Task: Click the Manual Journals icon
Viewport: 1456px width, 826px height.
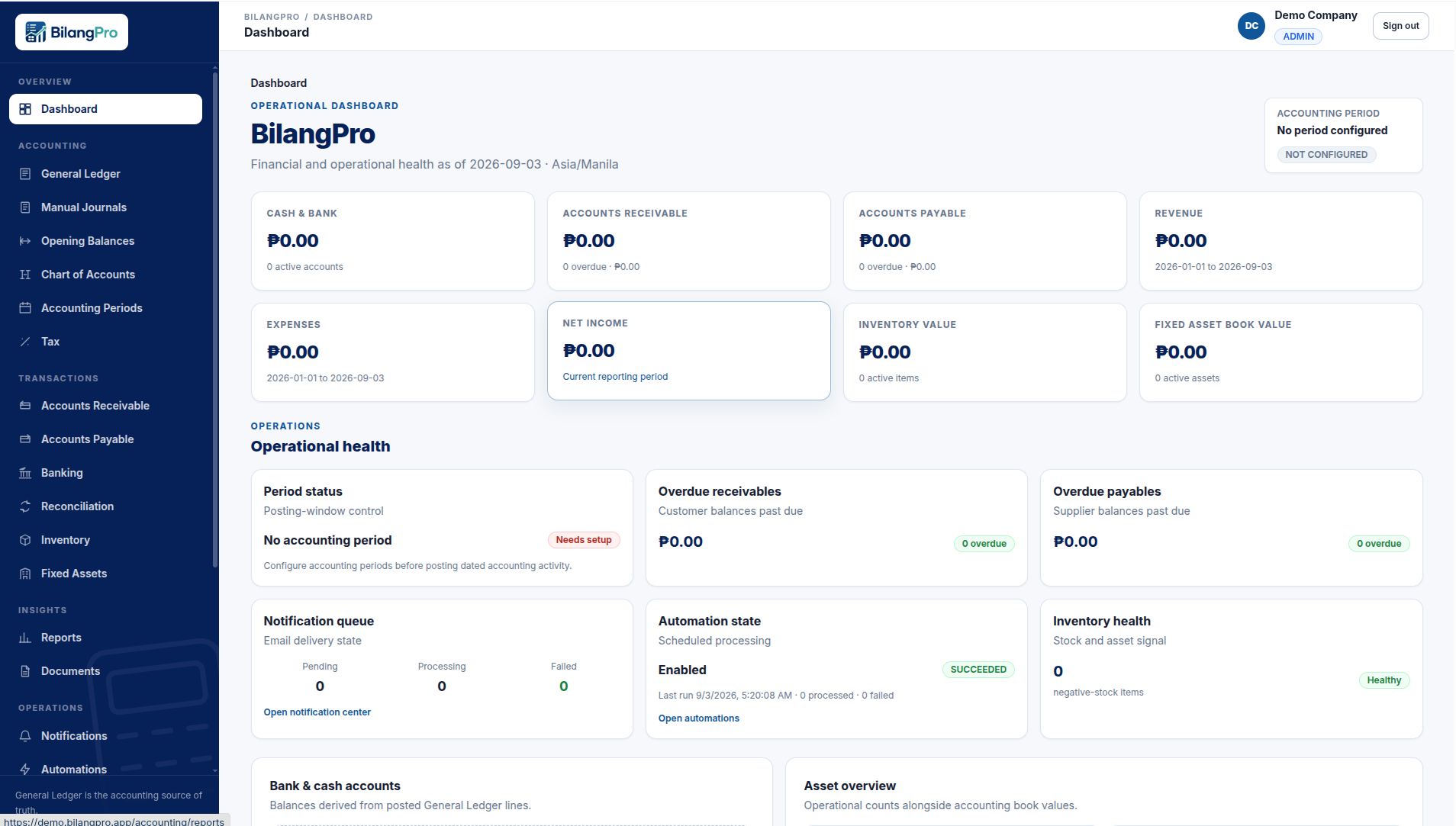Action: point(25,207)
